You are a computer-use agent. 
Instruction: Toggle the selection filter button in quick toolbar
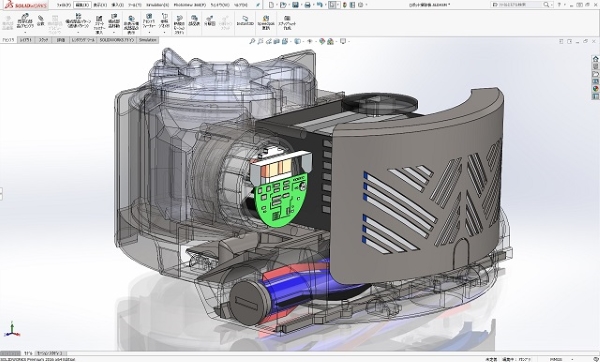pos(333,5)
